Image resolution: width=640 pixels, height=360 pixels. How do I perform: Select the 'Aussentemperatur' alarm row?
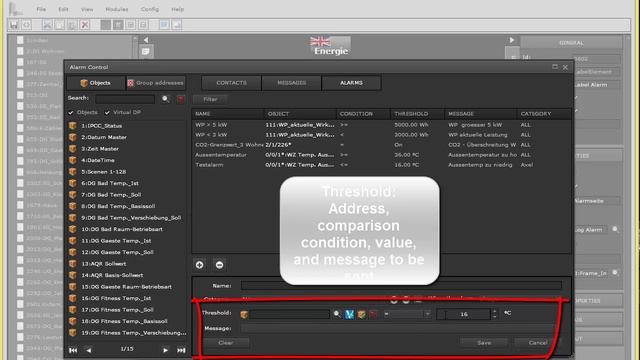[381, 155]
